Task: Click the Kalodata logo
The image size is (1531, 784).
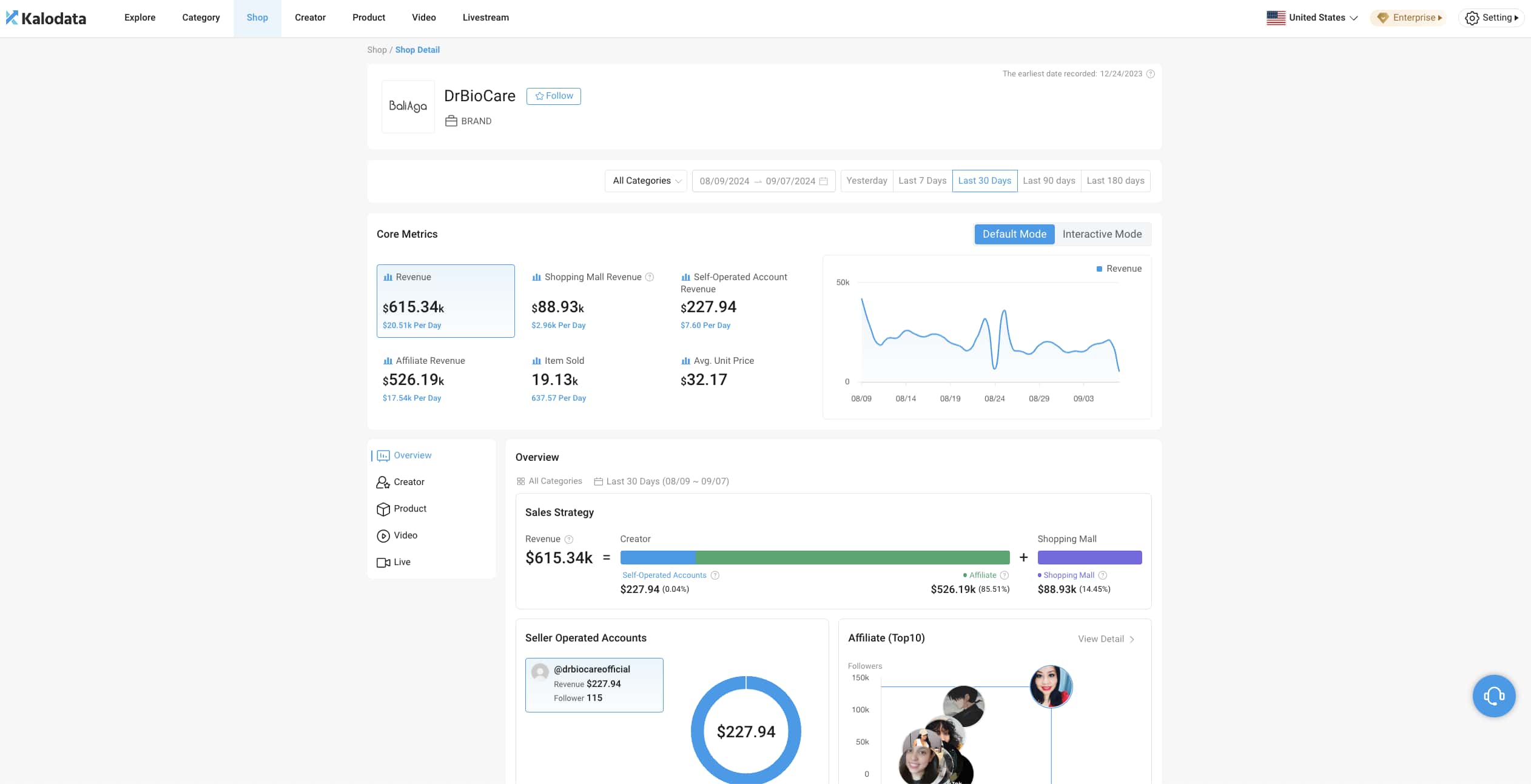Action: tap(46, 18)
